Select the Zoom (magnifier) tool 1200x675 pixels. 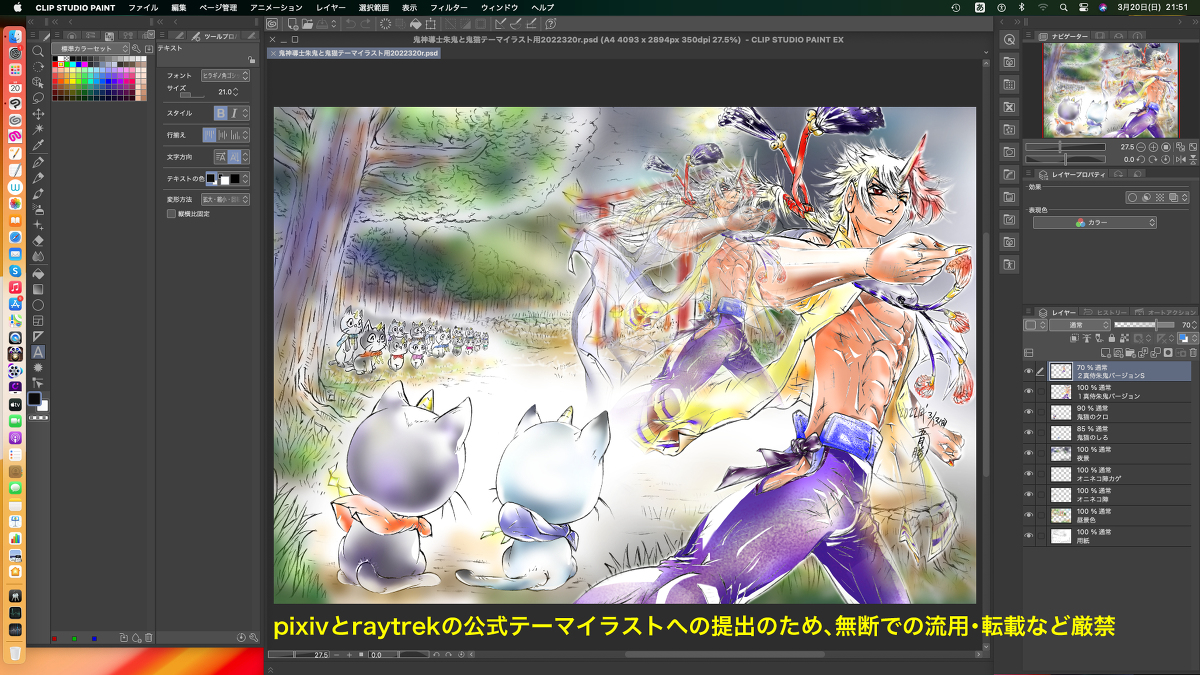[38, 51]
